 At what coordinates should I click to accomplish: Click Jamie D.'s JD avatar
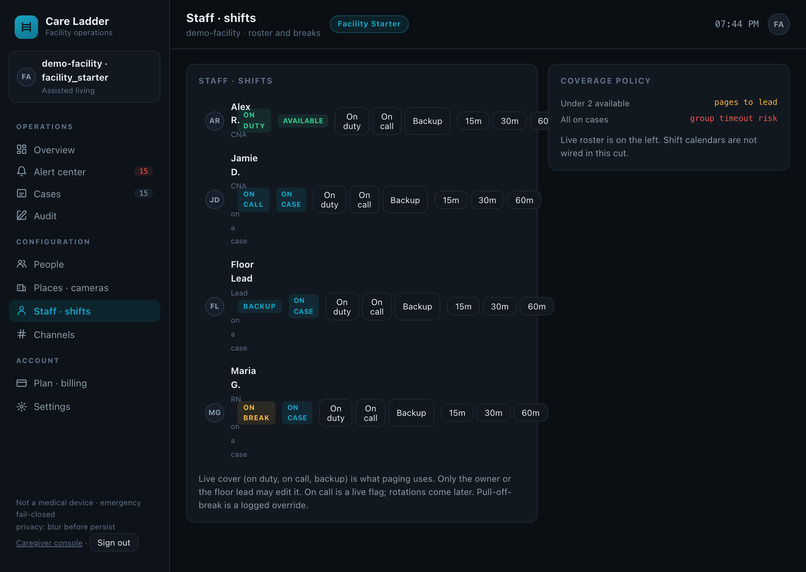coord(214,200)
